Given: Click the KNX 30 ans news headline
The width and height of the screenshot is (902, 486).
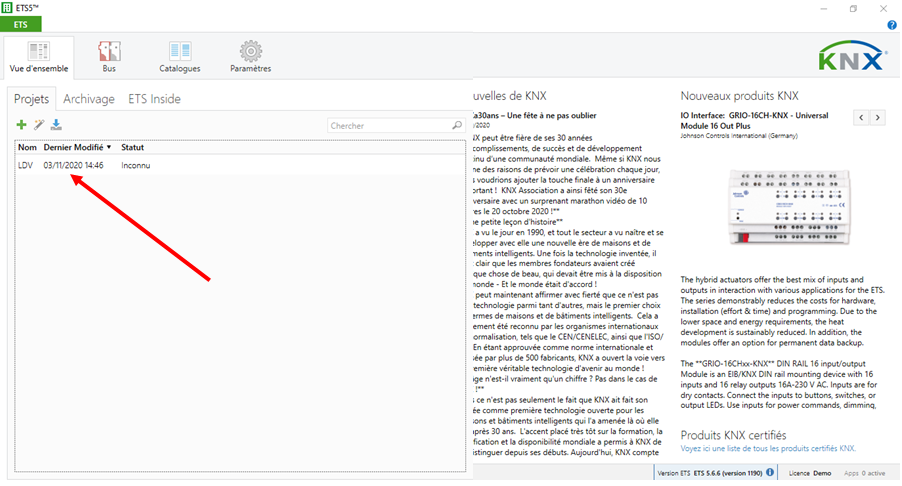Looking at the screenshot, I should (x=535, y=116).
